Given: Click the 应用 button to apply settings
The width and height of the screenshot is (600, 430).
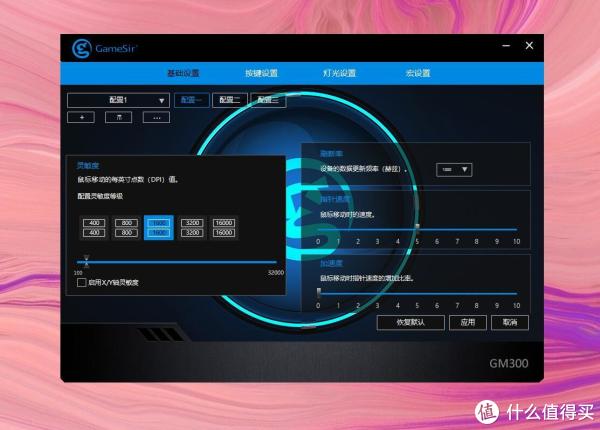Looking at the screenshot, I should 468,322.
